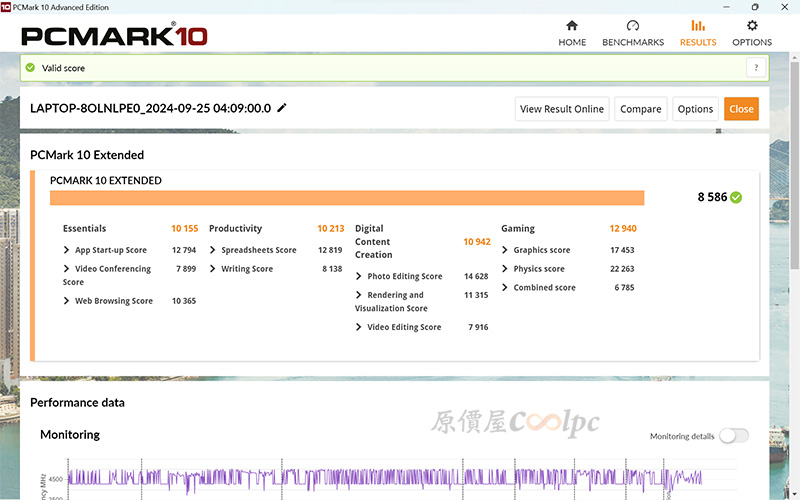Switch to the BENCHMARKS tab

[633, 34]
